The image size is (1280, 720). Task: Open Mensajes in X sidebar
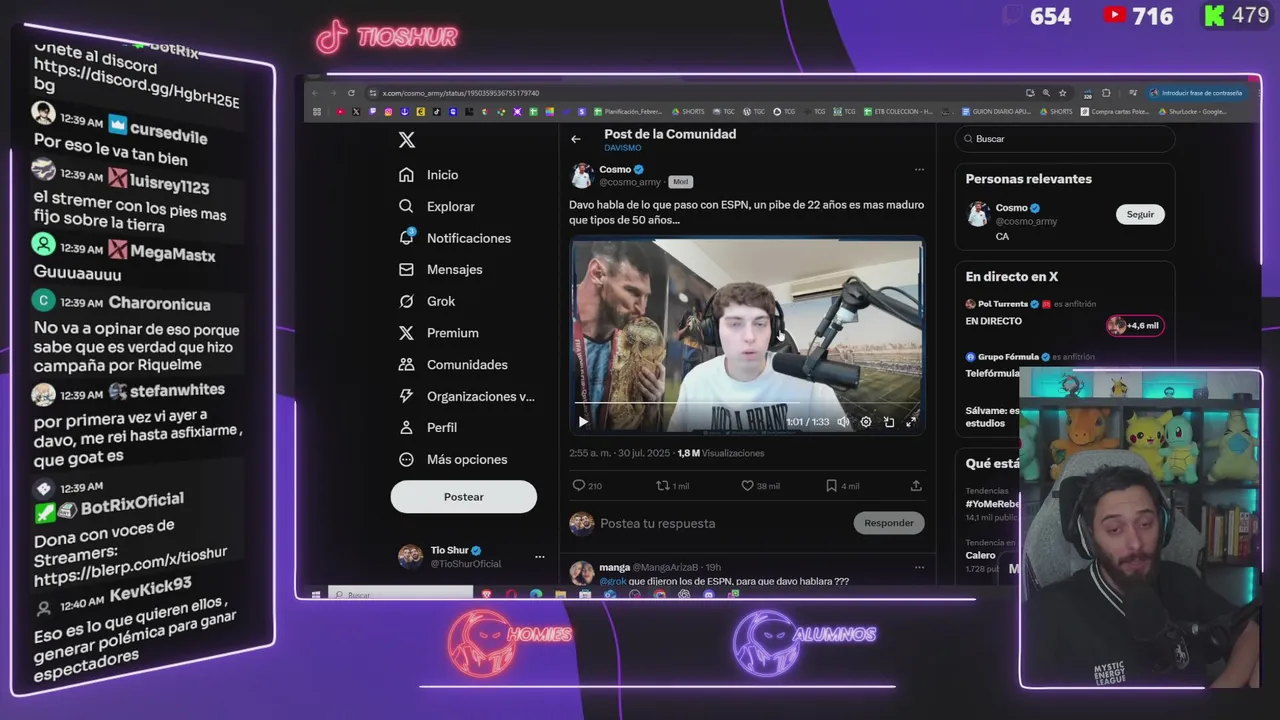tap(440, 269)
